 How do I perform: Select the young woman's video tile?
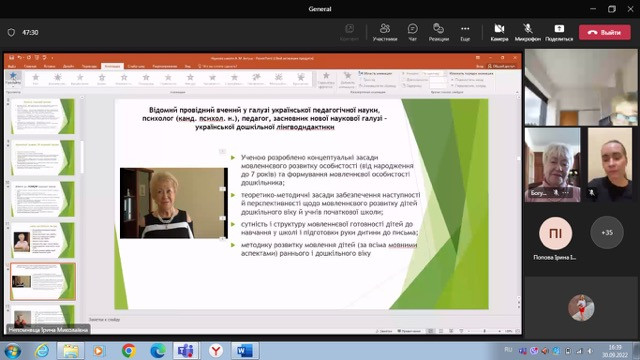tap(610, 164)
